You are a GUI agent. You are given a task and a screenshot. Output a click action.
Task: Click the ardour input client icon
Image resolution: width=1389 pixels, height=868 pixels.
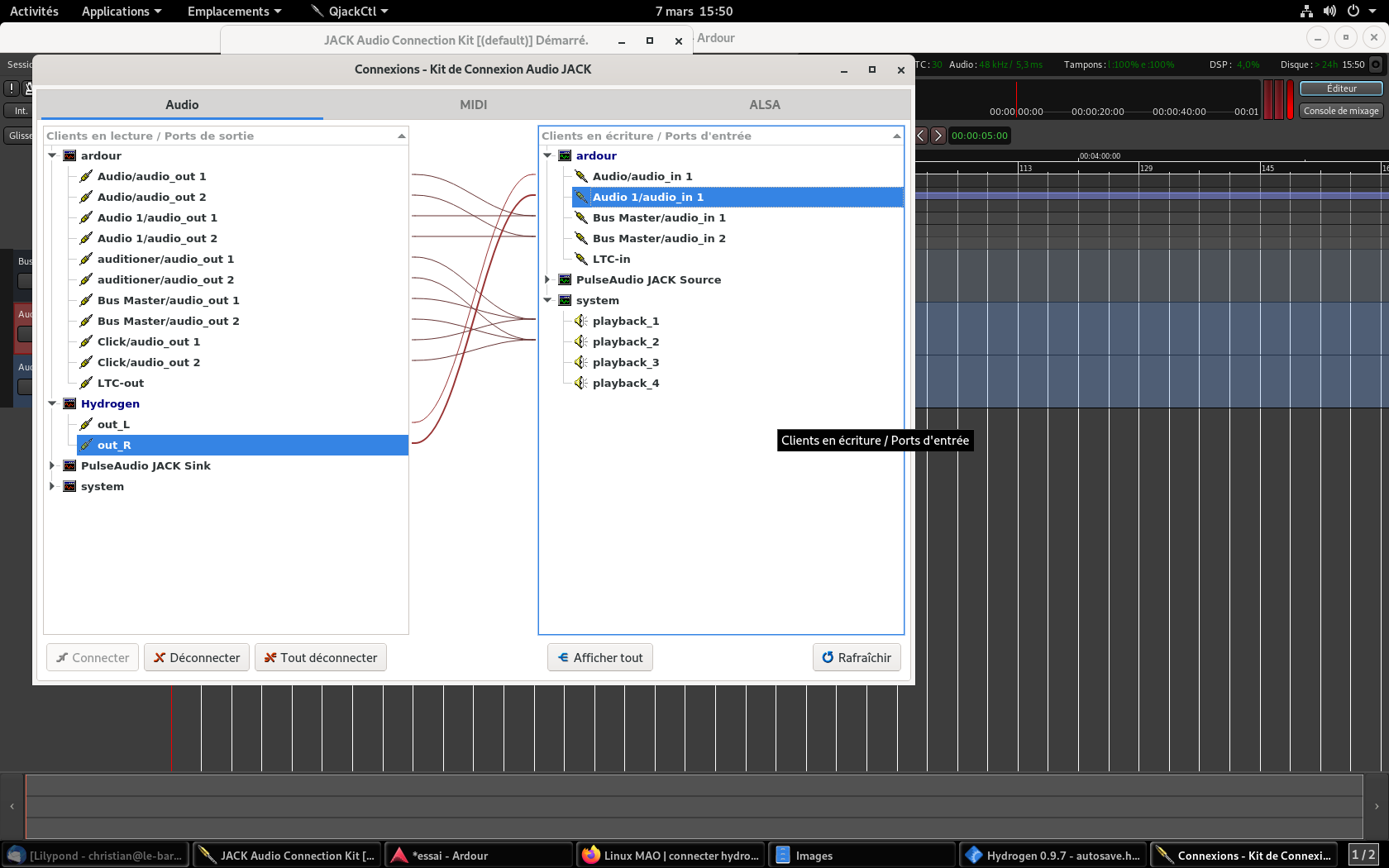(x=566, y=155)
